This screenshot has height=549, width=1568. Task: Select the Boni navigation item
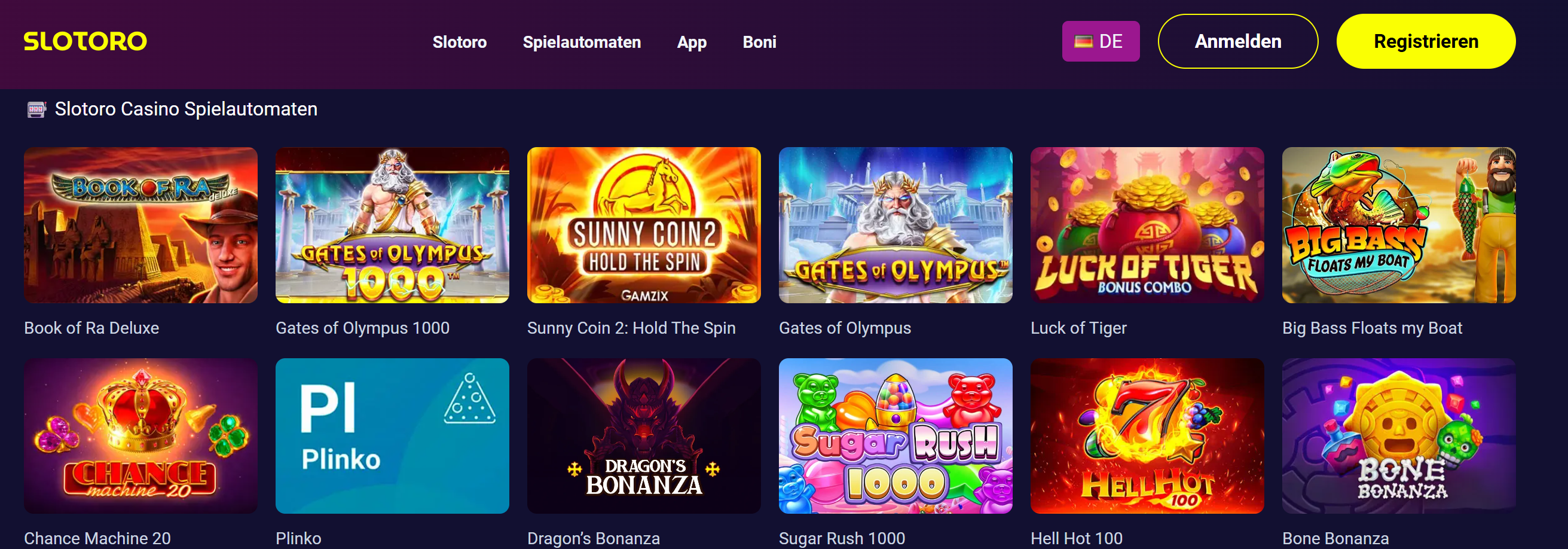click(759, 42)
